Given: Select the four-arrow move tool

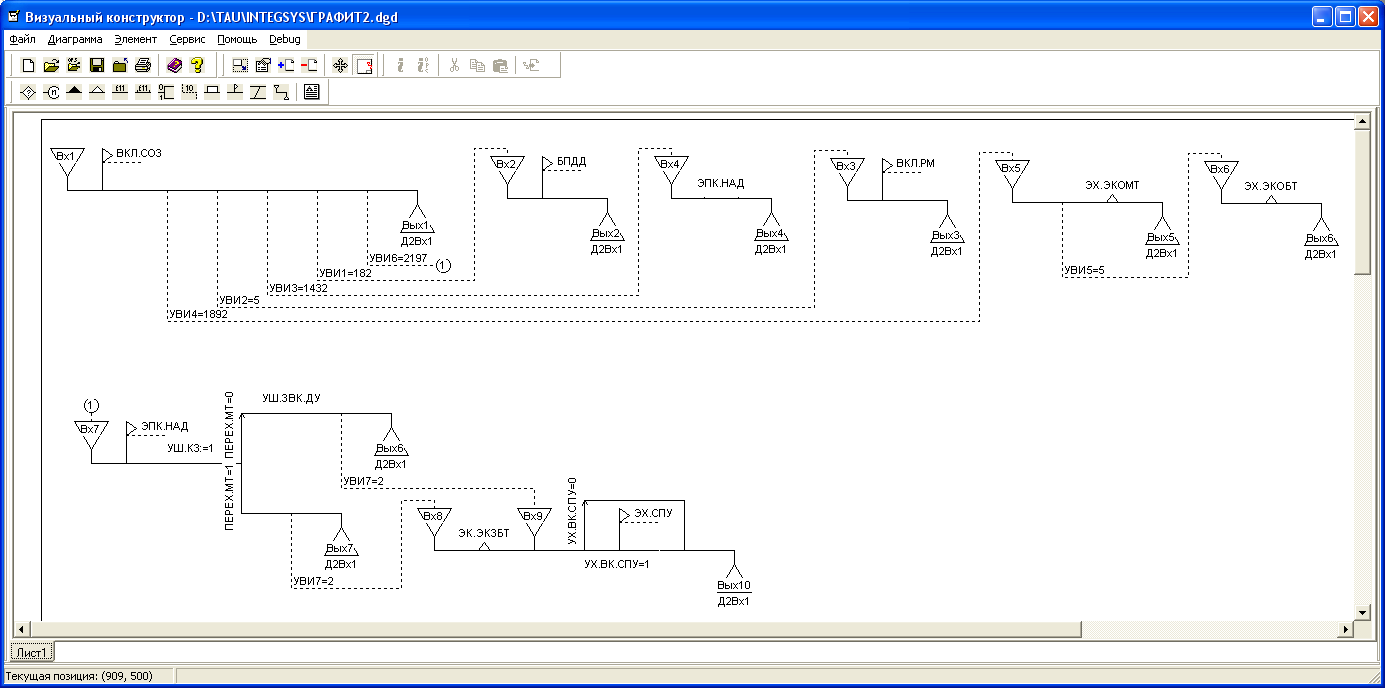Looking at the screenshot, I should (340, 66).
